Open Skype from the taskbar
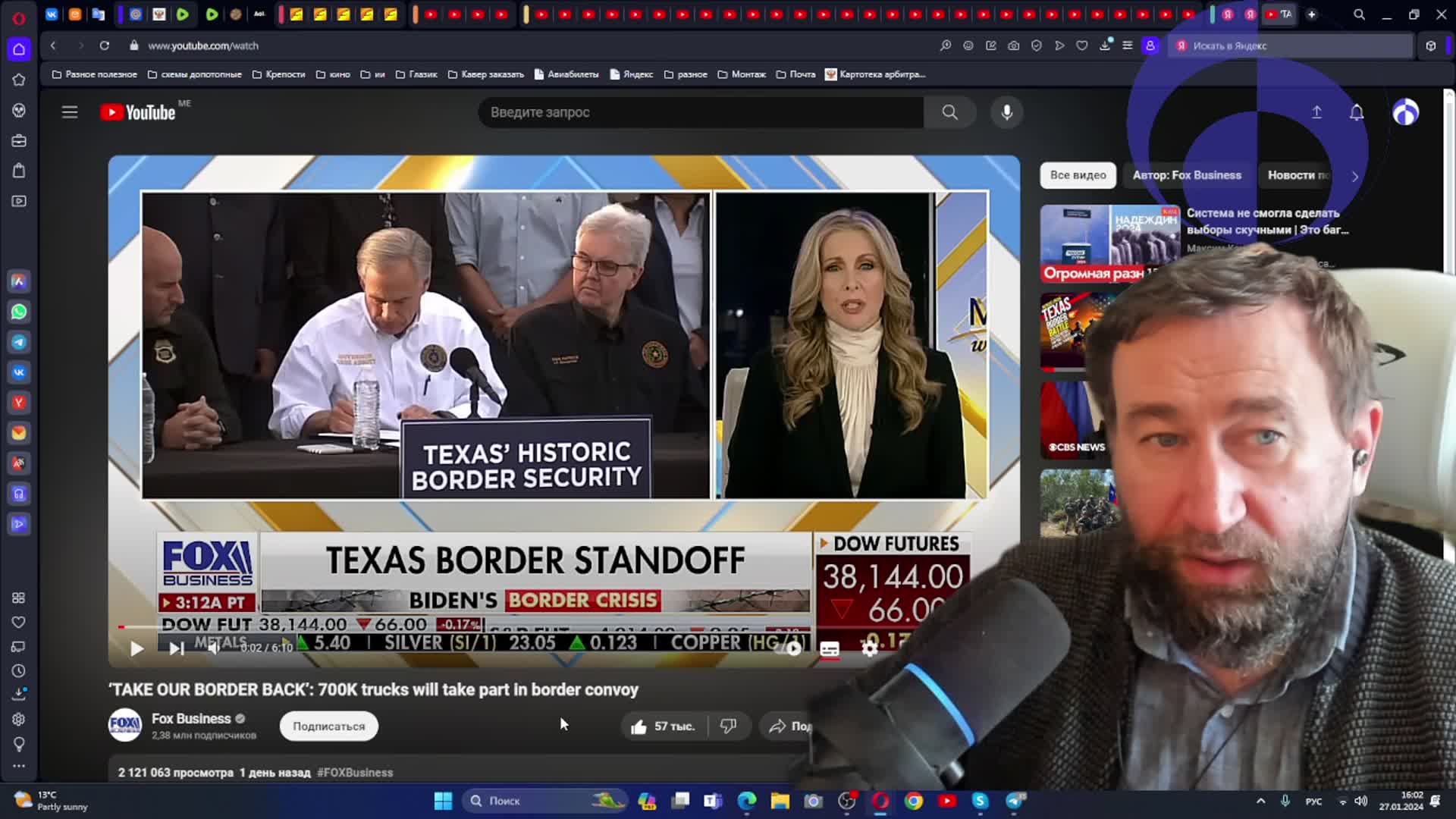Viewport: 1456px width, 819px height. click(x=980, y=801)
